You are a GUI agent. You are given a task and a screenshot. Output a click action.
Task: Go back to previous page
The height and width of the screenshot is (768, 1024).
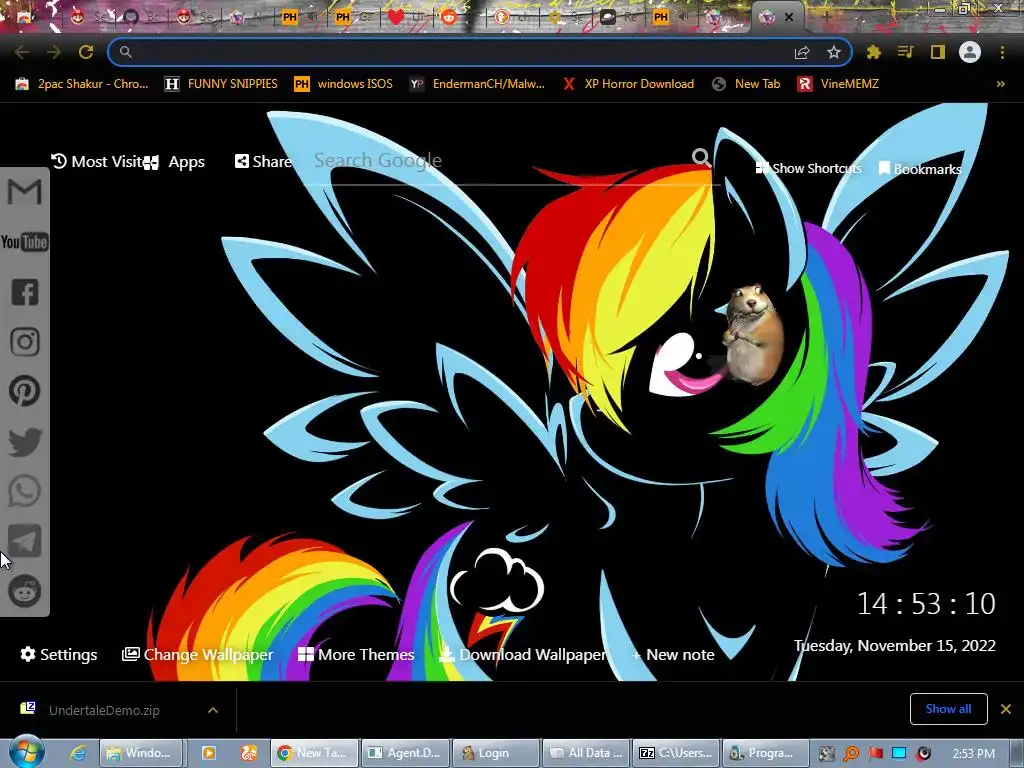[x=22, y=52]
